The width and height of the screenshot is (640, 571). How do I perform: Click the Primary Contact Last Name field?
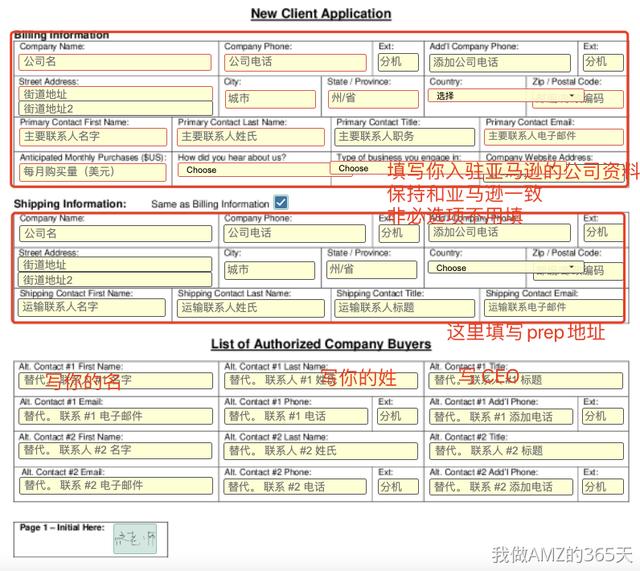[251, 137]
